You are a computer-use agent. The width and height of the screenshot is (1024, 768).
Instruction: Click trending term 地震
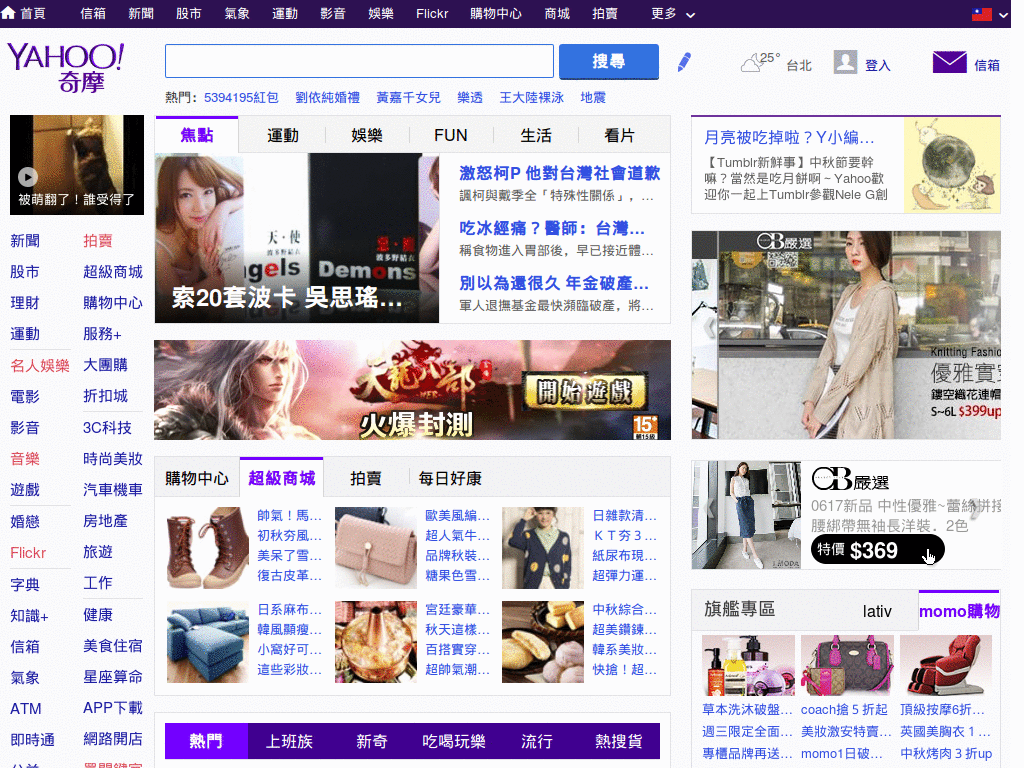(593, 97)
